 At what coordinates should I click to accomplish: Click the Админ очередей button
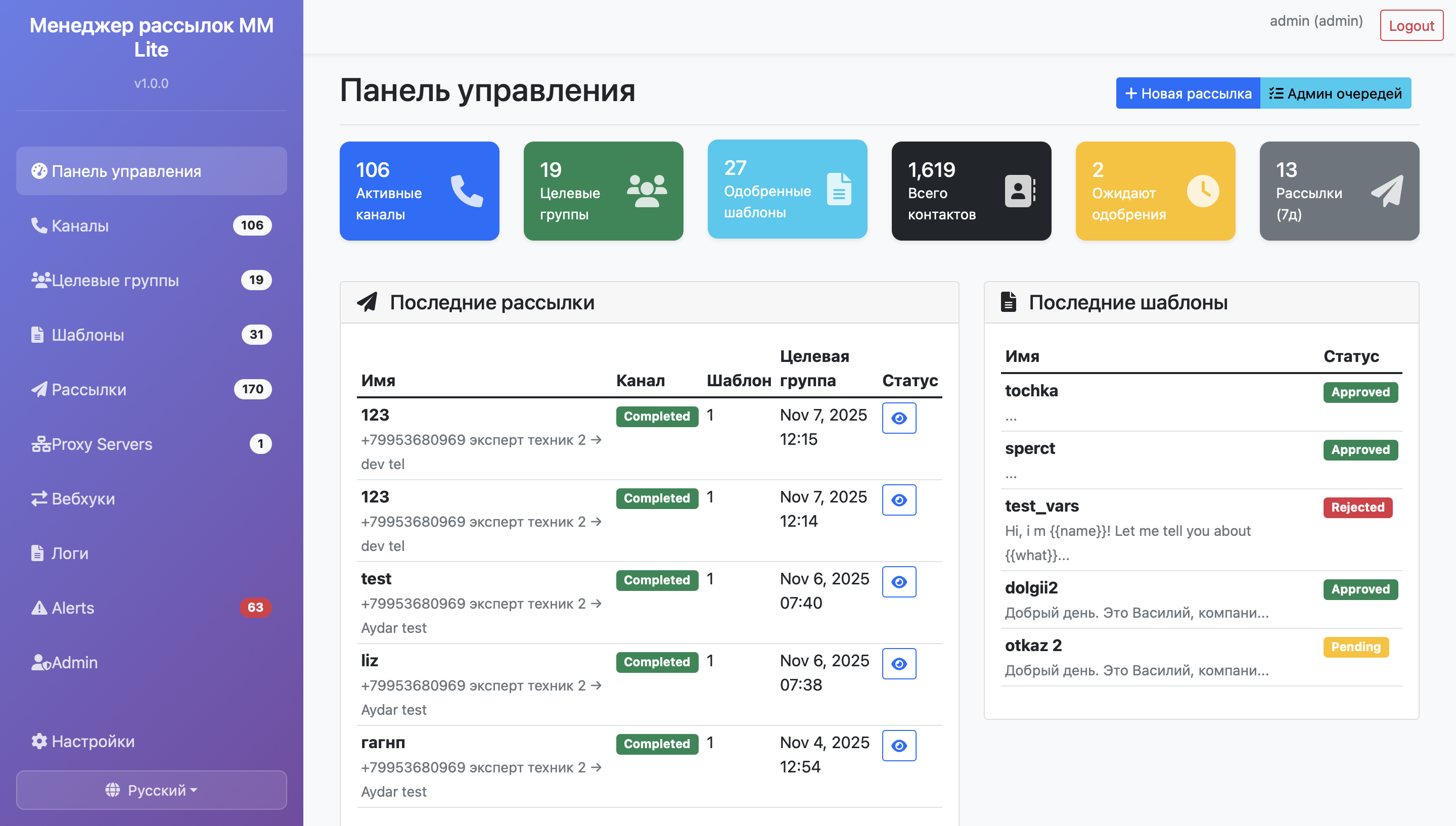click(x=1335, y=93)
